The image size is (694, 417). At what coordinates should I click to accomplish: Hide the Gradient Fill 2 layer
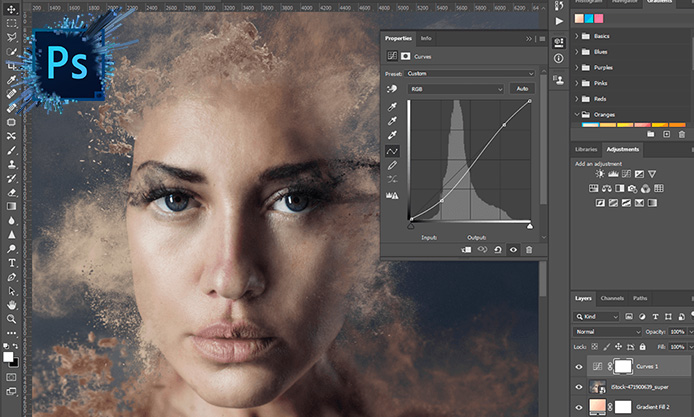tap(579, 408)
